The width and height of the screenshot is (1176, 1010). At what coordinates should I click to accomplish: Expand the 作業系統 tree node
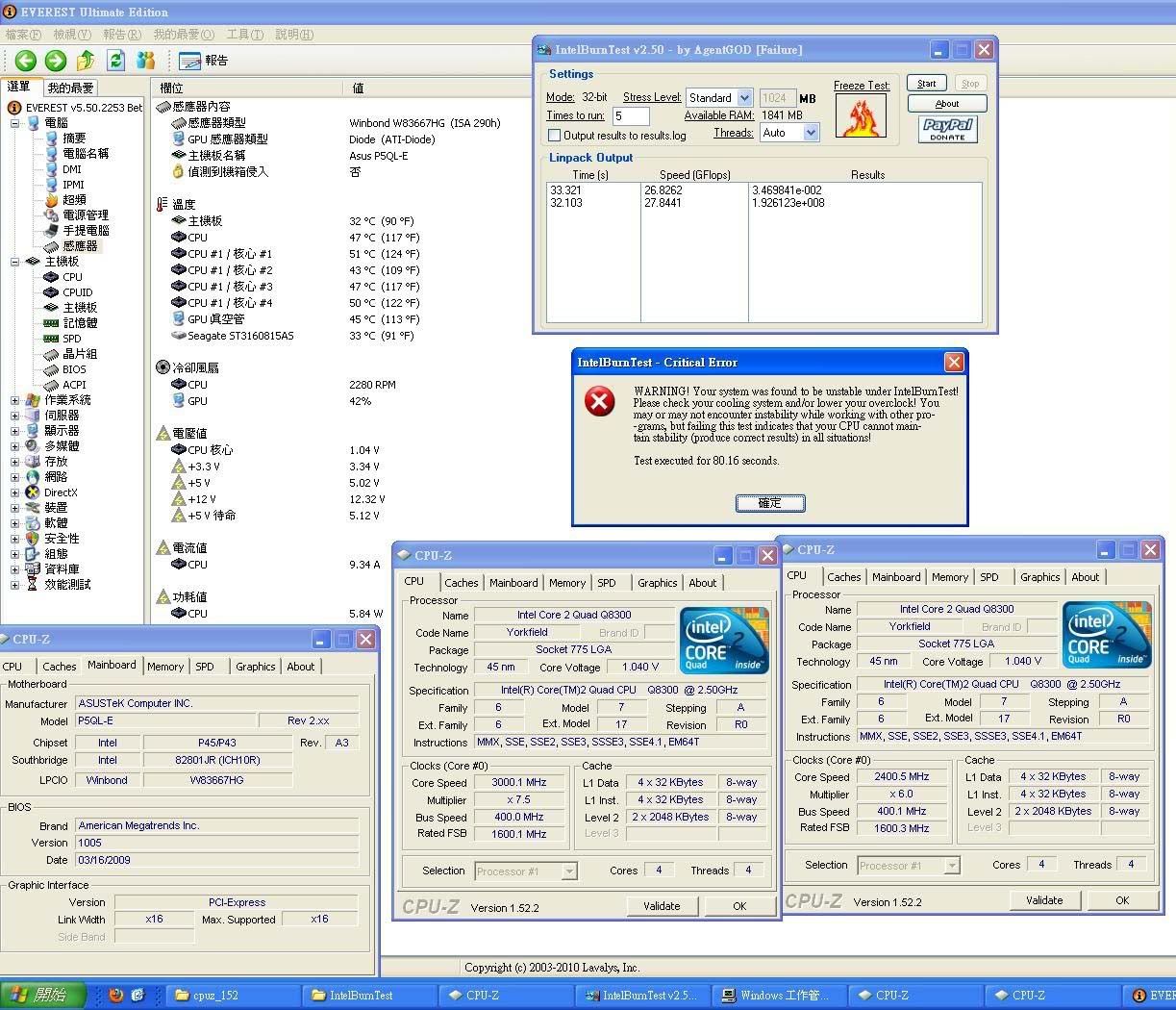click(x=14, y=400)
